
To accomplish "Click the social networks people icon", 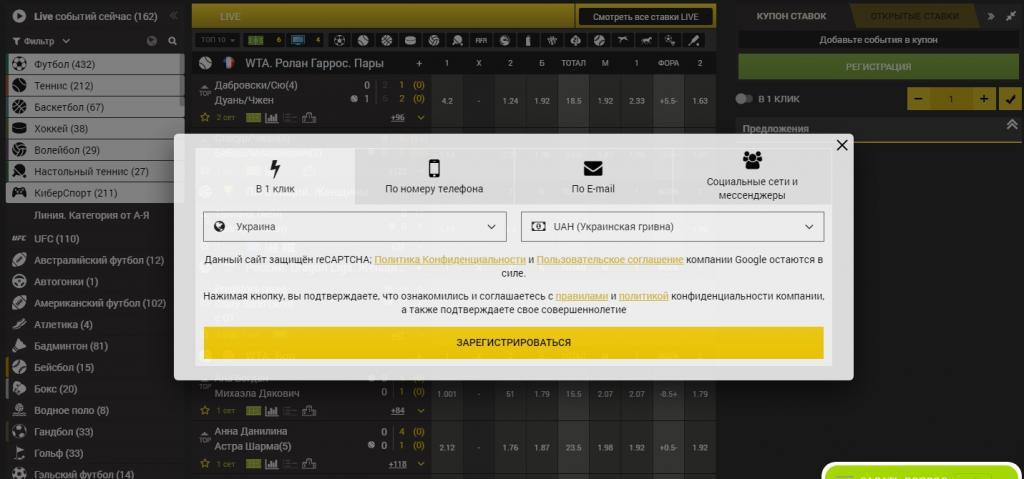I will 752,159.
